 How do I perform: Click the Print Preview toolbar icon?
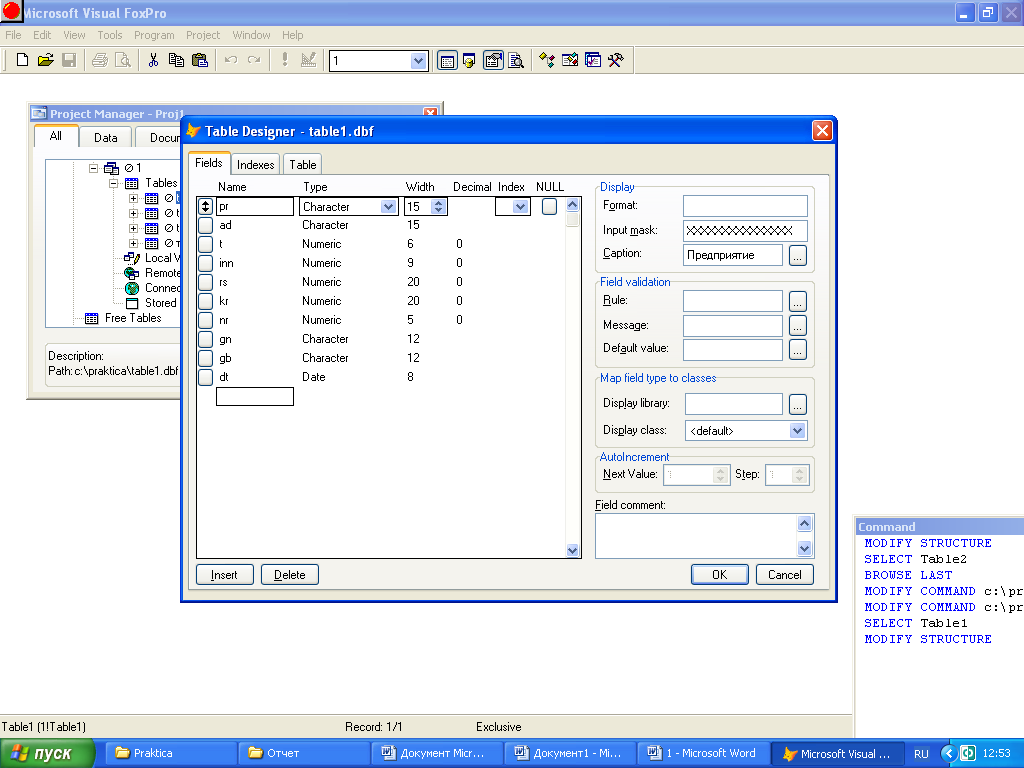(x=123, y=61)
